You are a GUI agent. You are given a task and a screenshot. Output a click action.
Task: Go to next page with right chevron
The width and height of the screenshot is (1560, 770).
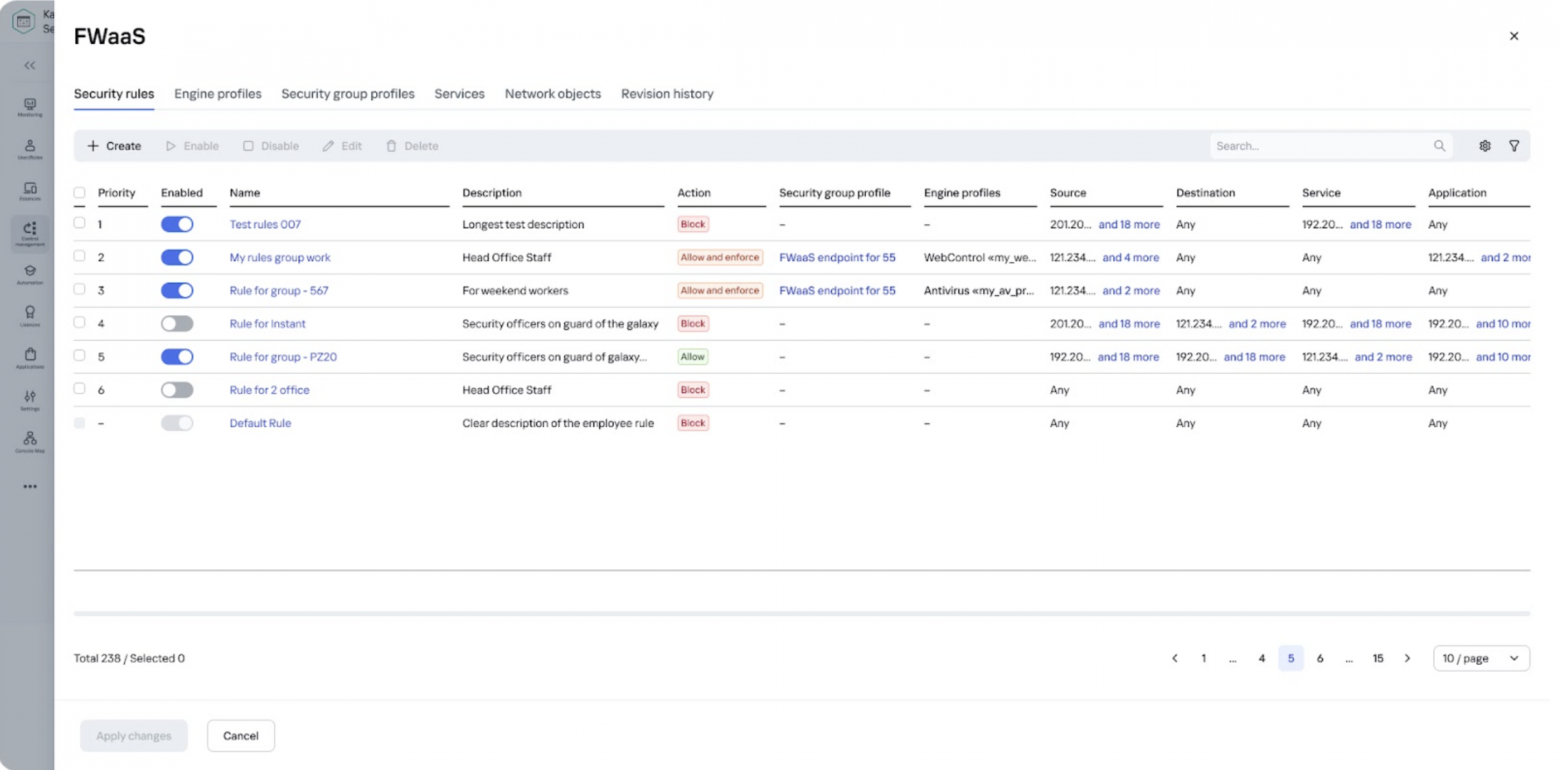coord(1407,659)
